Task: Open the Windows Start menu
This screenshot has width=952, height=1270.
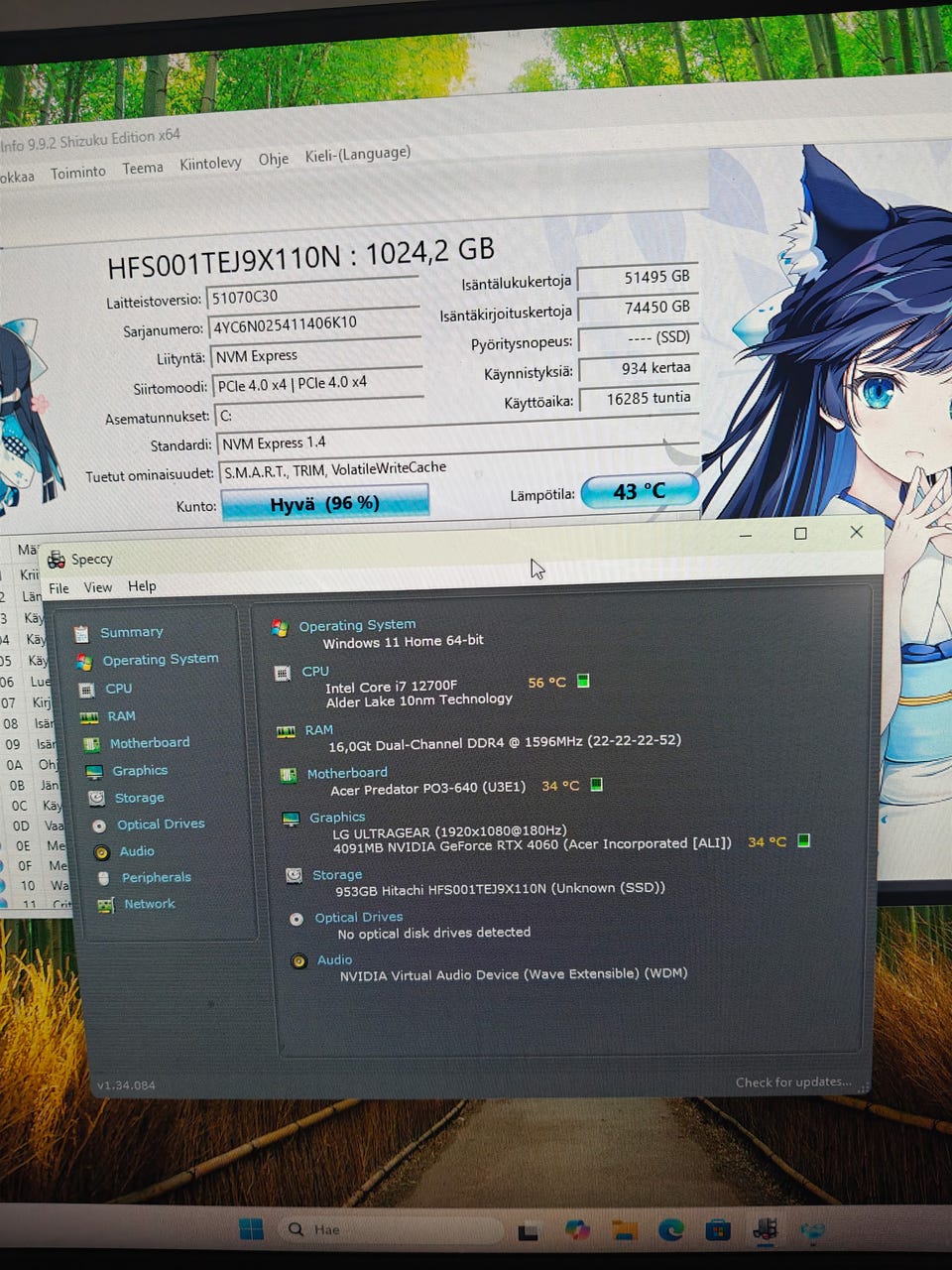Action: pyautogui.click(x=252, y=1229)
